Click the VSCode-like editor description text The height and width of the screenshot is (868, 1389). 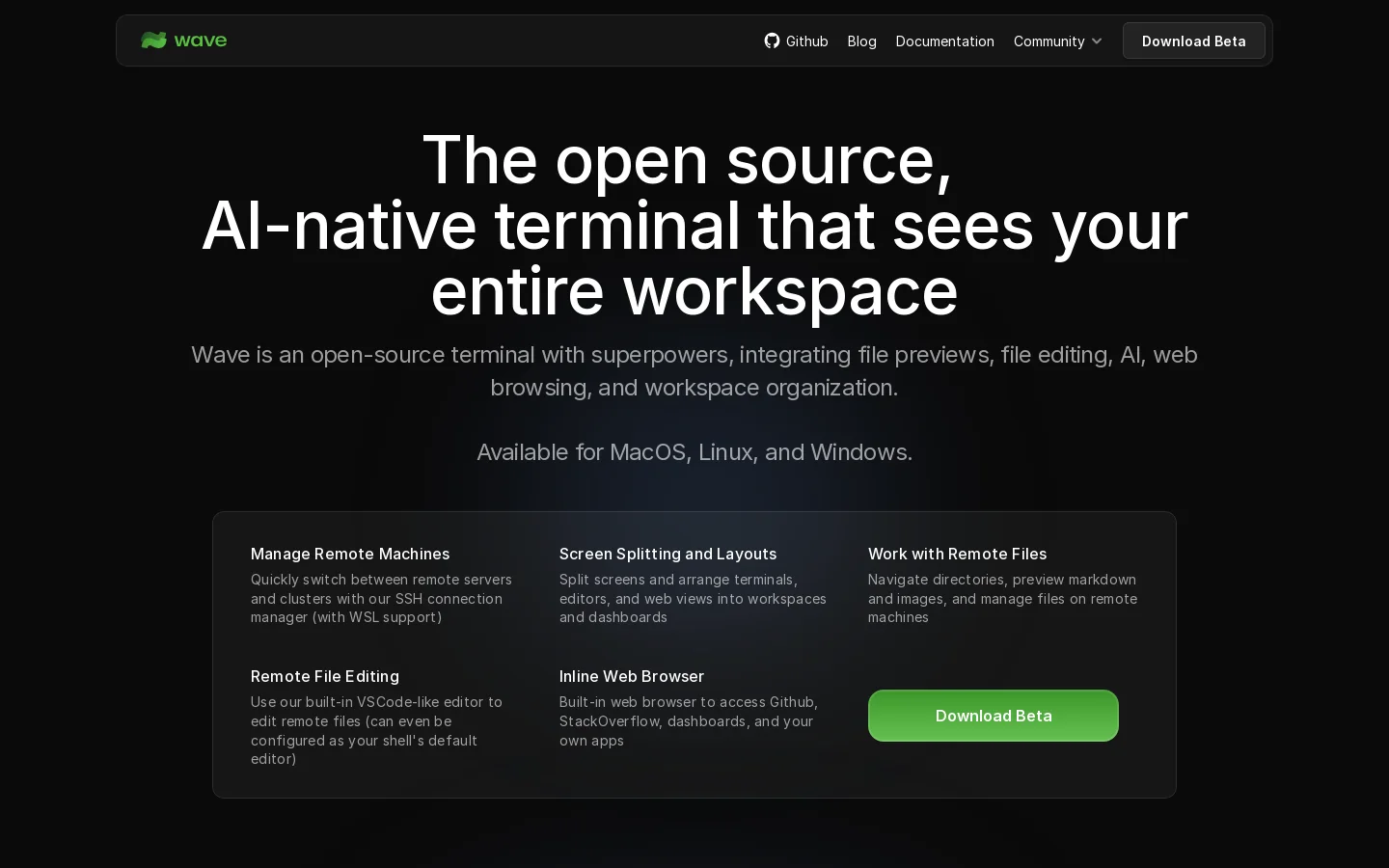pyautogui.click(x=376, y=730)
